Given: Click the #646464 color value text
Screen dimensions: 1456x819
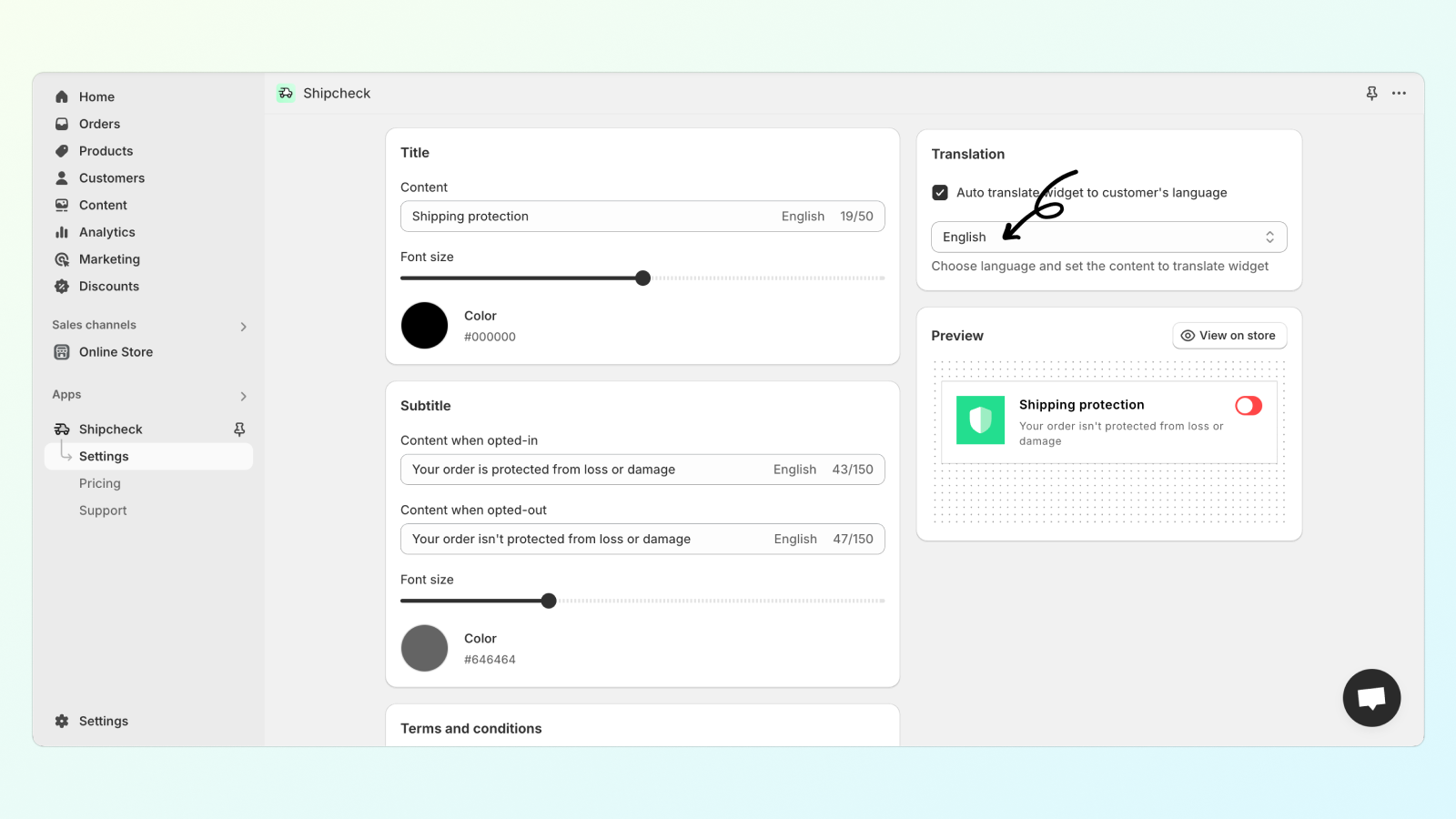Looking at the screenshot, I should point(490,660).
